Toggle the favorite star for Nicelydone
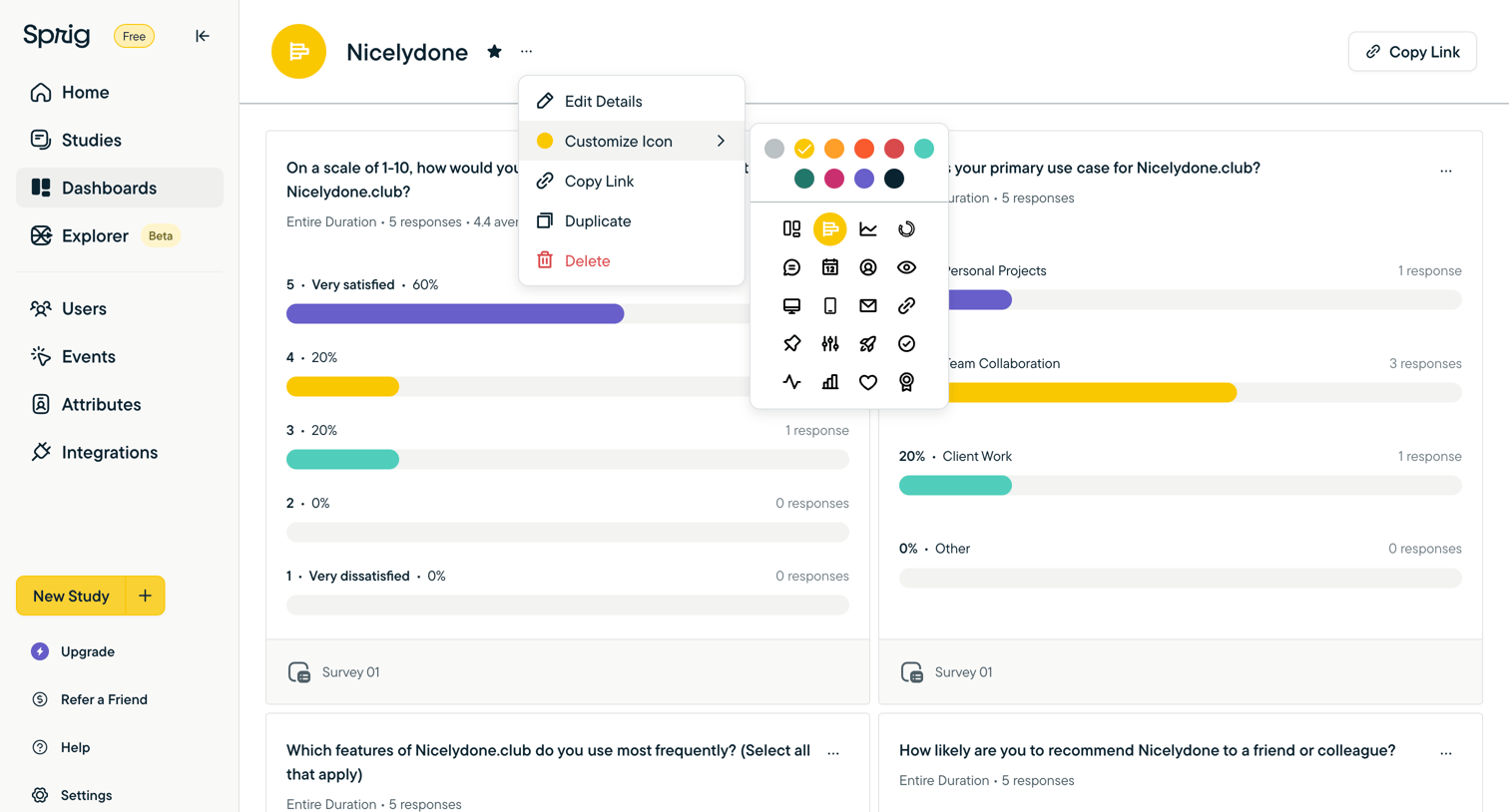This screenshot has height=812, width=1509. click(494, 52)
